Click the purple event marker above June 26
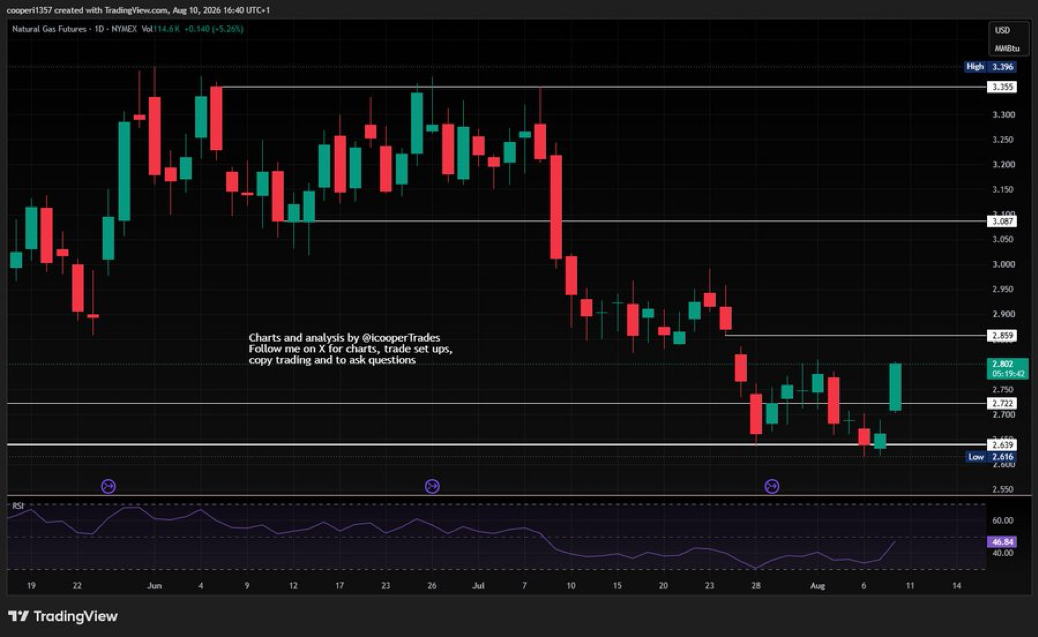The width and height of the screenshot is (1038, 637). click(x=432, y=487)
